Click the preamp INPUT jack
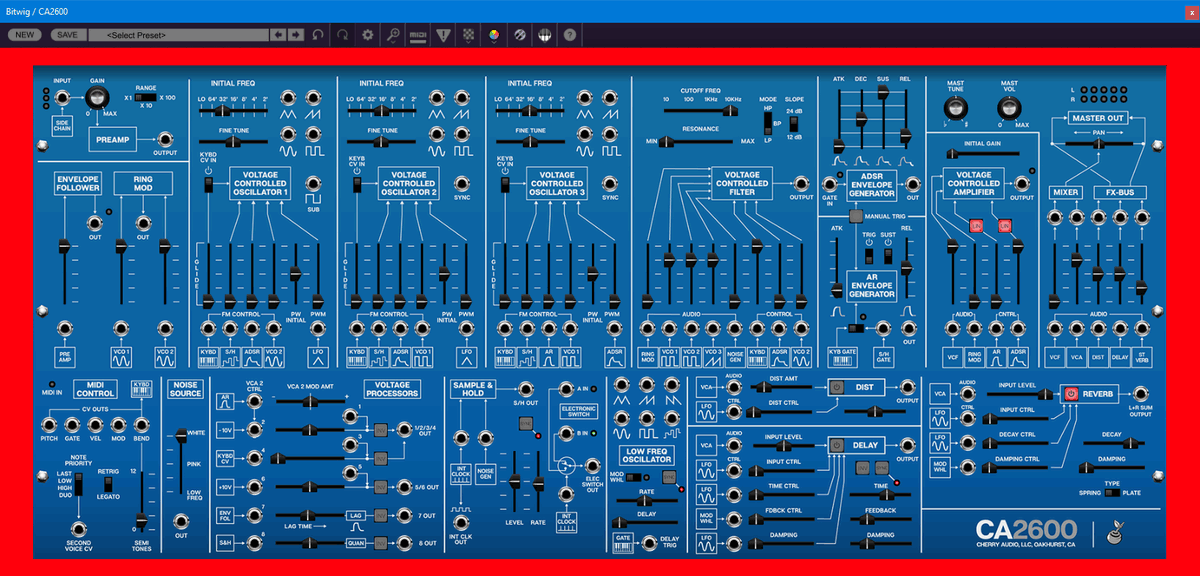This screenshot has width=1200, height=576. (x=62, y=97)
